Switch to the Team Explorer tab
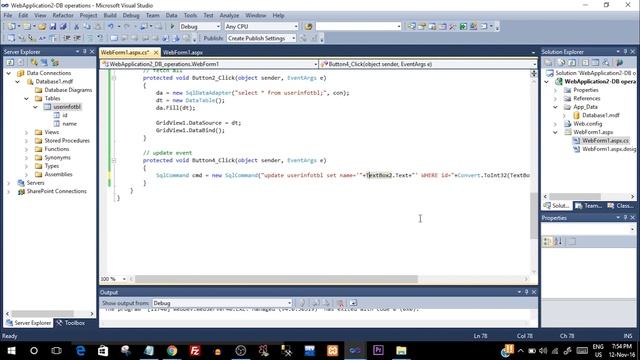Screen dimensions: 640x360 (x=589, y=206)
